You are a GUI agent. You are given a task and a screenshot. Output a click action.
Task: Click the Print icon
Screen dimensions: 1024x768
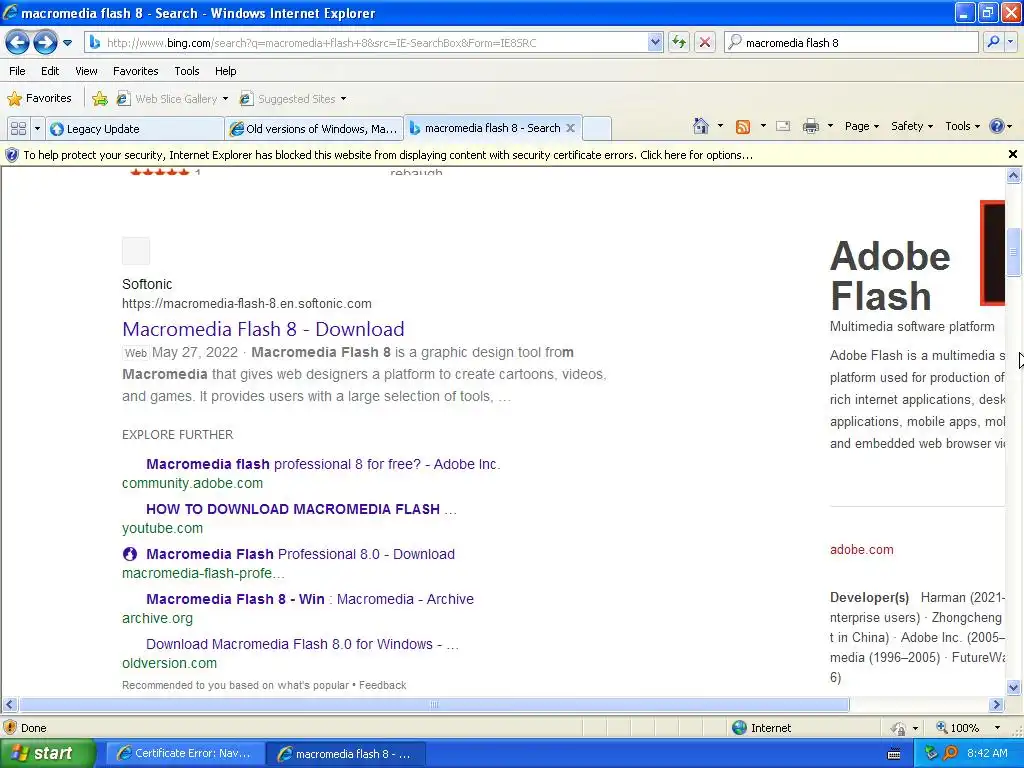[x=810, y=126]
